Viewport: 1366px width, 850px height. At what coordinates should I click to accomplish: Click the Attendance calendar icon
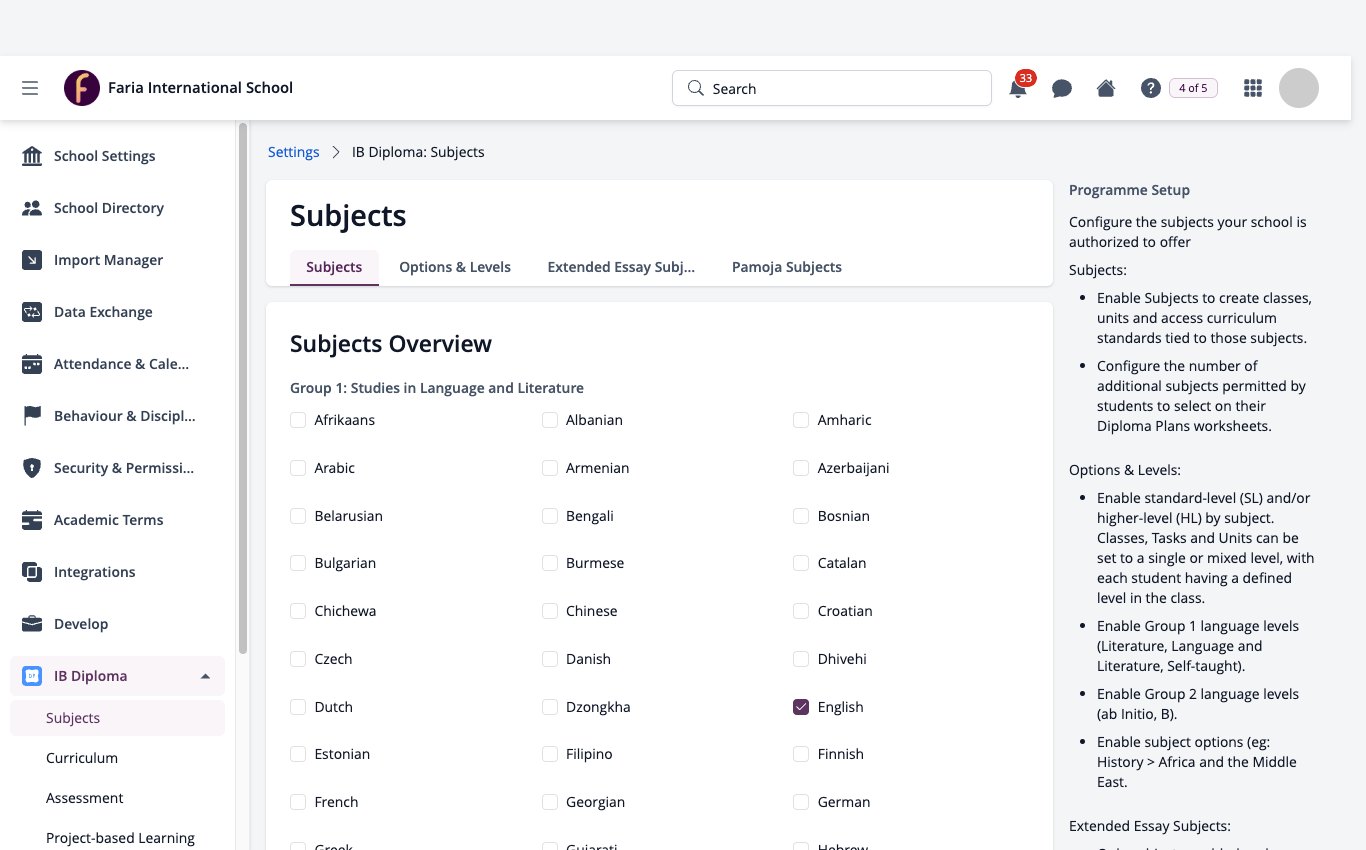click(x=32, y=364)
